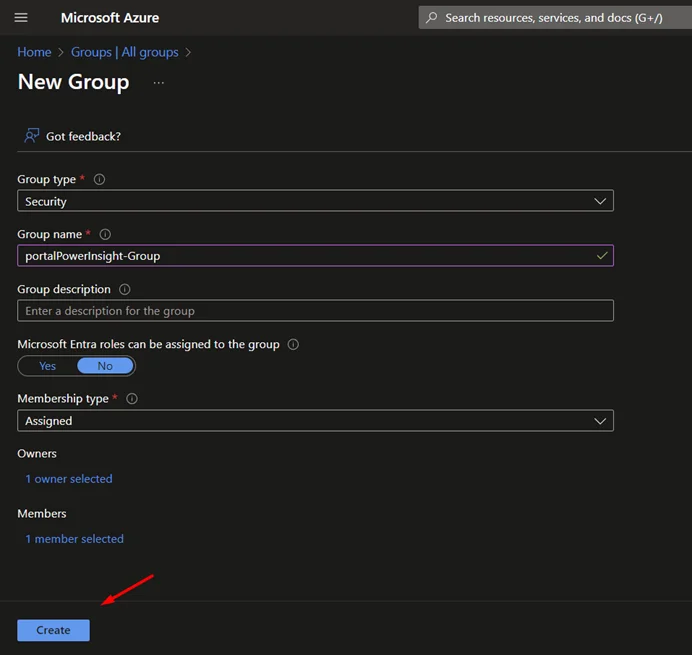Expand the Membership type Assigned dropdown
The width and height of the screenshot is (692, 655).
click(x=315, y=421)
